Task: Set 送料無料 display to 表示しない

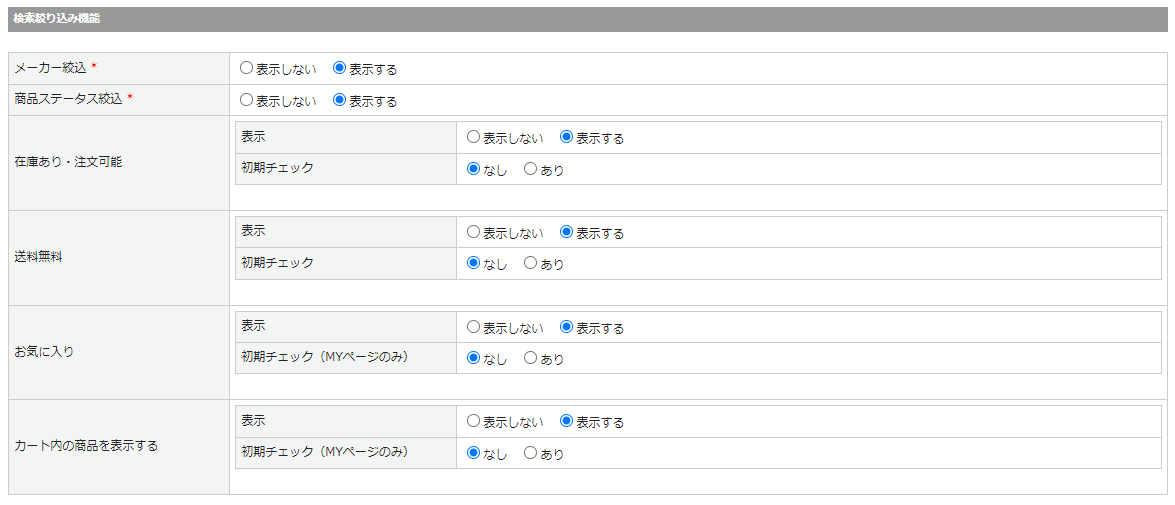Action: tap(474, 232)
